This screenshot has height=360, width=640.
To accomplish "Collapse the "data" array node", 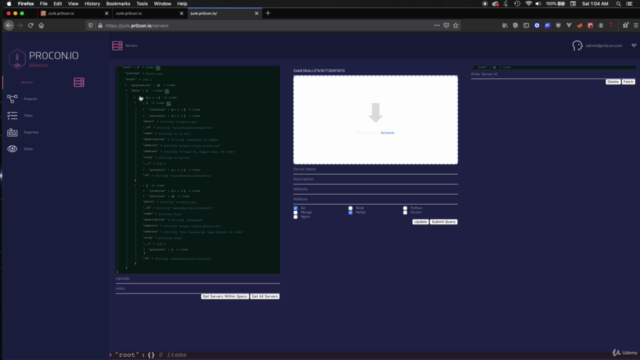I will coord(126,91).
